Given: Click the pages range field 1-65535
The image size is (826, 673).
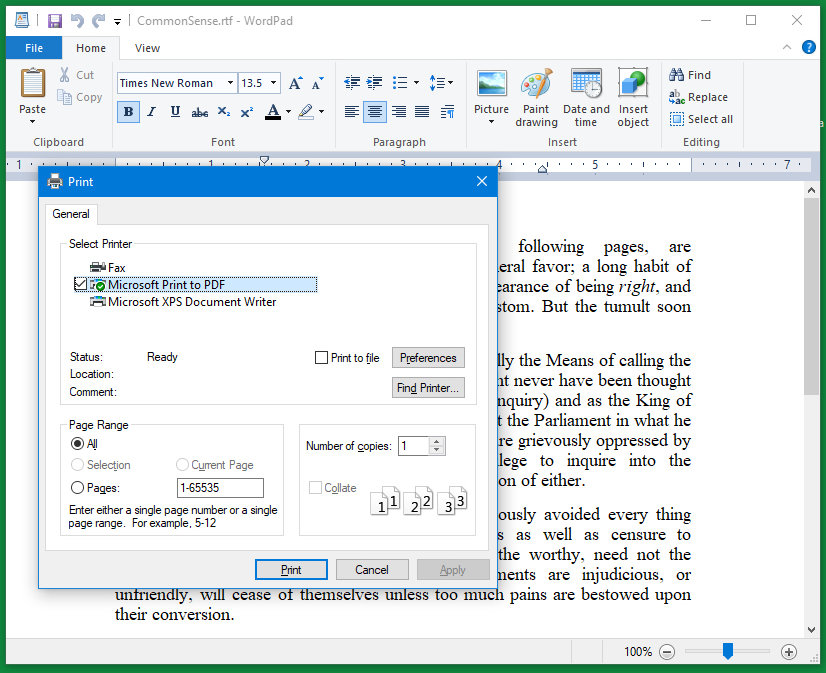Looking at the screenshot, I should coord(220,488).
